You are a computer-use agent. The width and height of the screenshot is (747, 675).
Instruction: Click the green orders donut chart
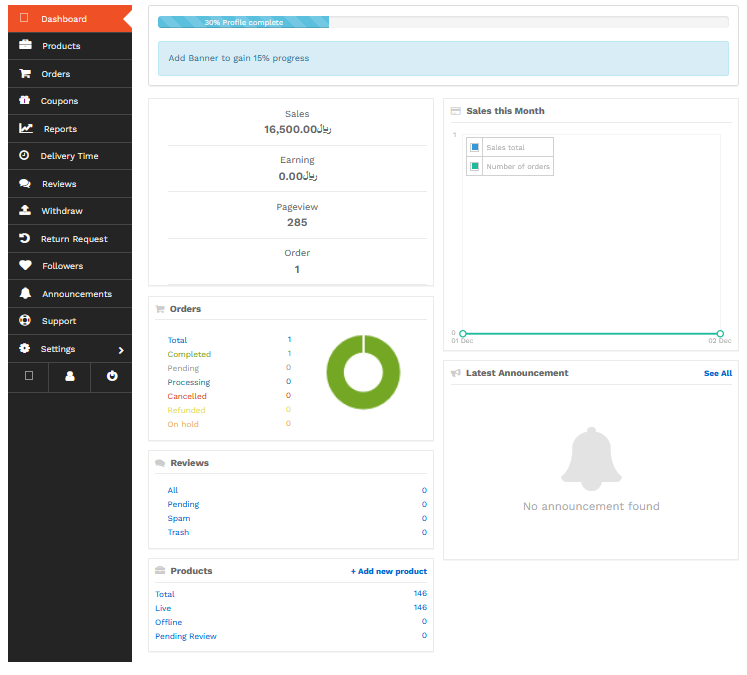(363, 372)
